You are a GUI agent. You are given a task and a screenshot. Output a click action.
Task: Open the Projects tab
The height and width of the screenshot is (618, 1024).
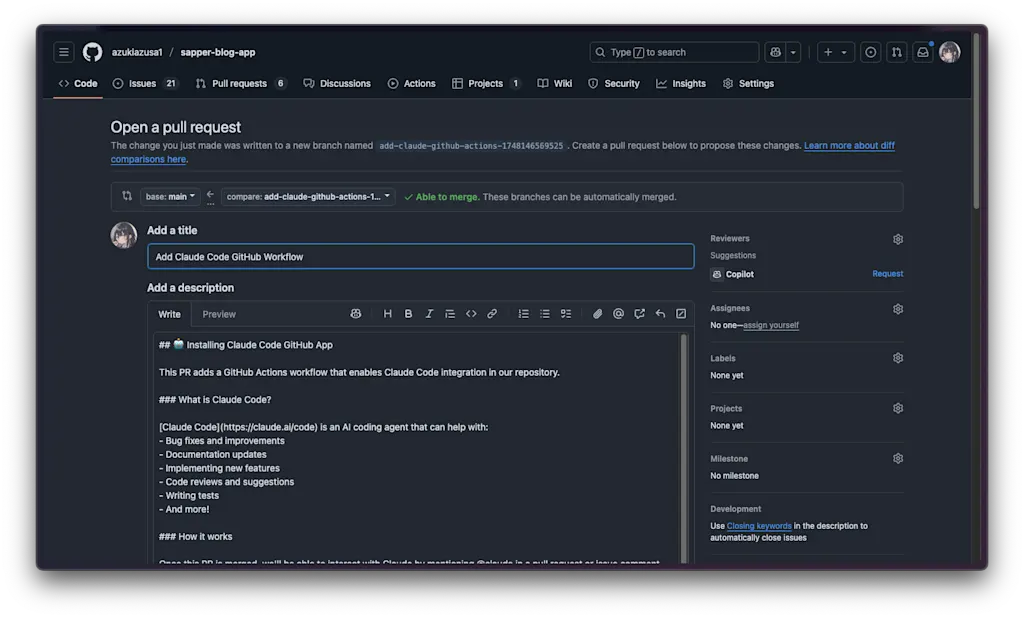pyautogui.click(x=486, y=84)
